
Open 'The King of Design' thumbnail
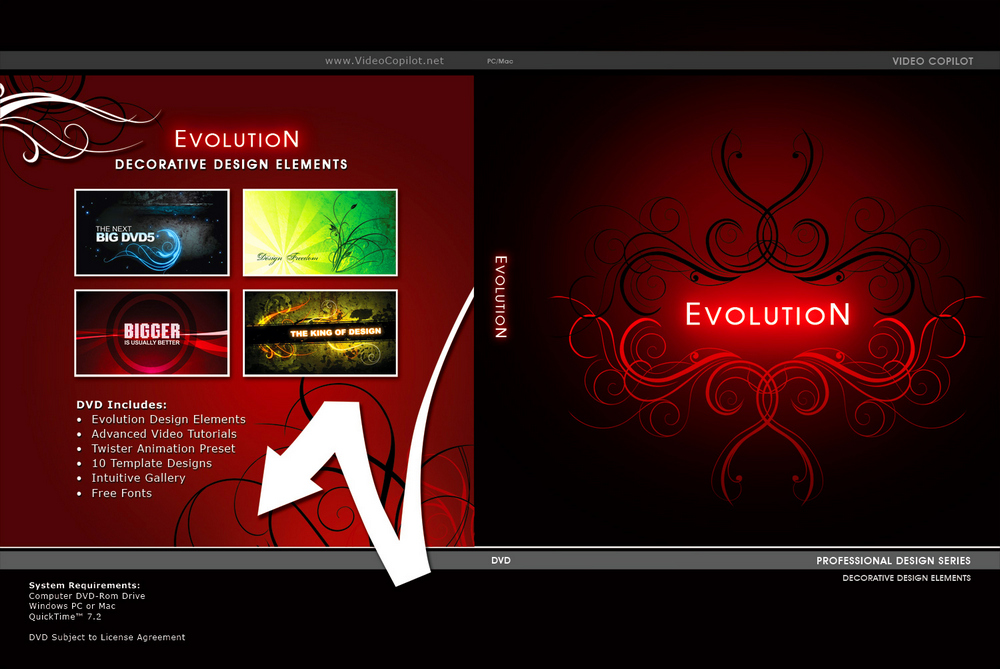coord(320,332)
